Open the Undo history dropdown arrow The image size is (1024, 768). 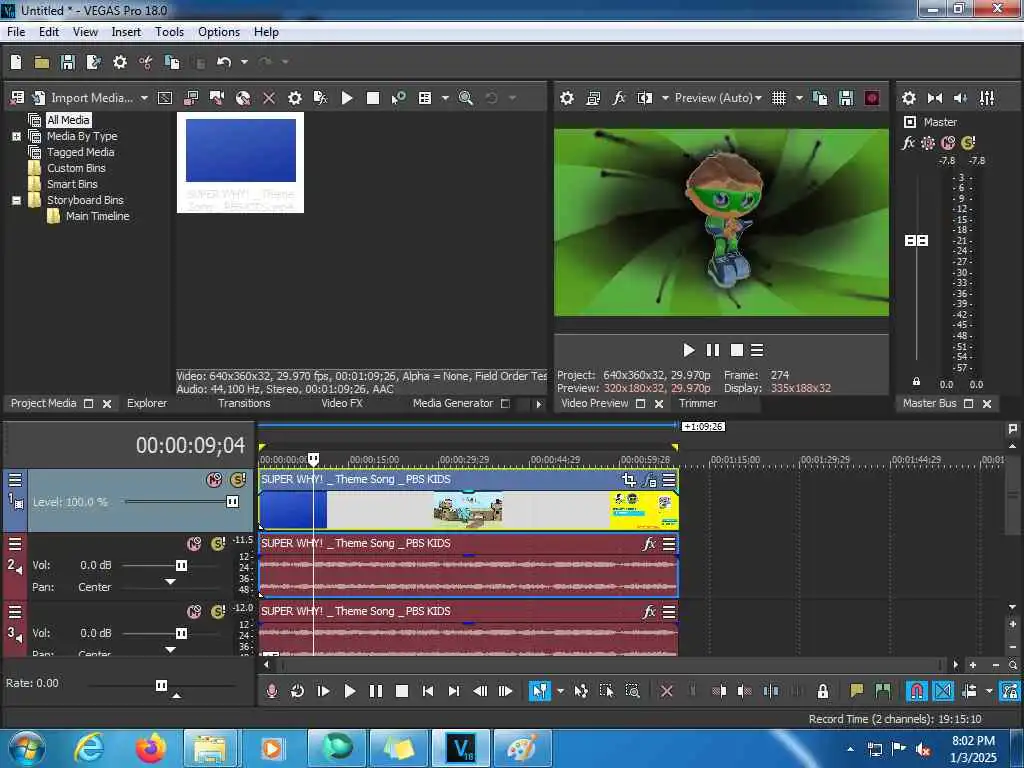pyautogui.click(x=244, y=62)
